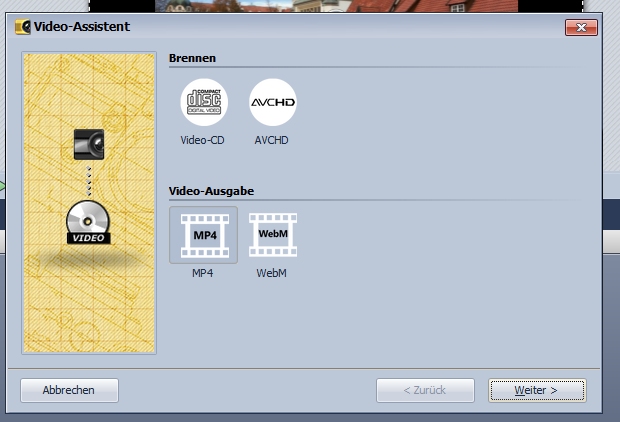Select the AVCHD burn option icon
620x422 pixels.
(x=272, y=103)
